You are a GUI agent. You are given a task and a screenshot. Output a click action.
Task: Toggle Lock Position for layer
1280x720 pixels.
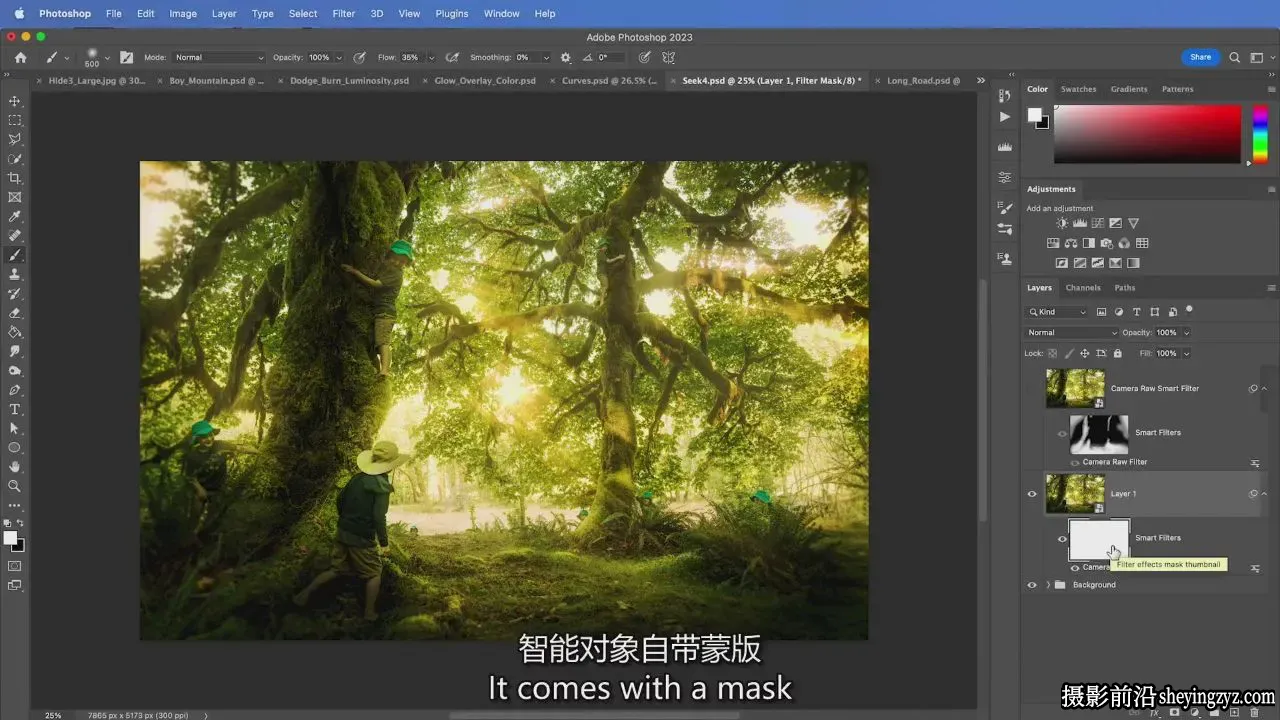(1085, 353)
